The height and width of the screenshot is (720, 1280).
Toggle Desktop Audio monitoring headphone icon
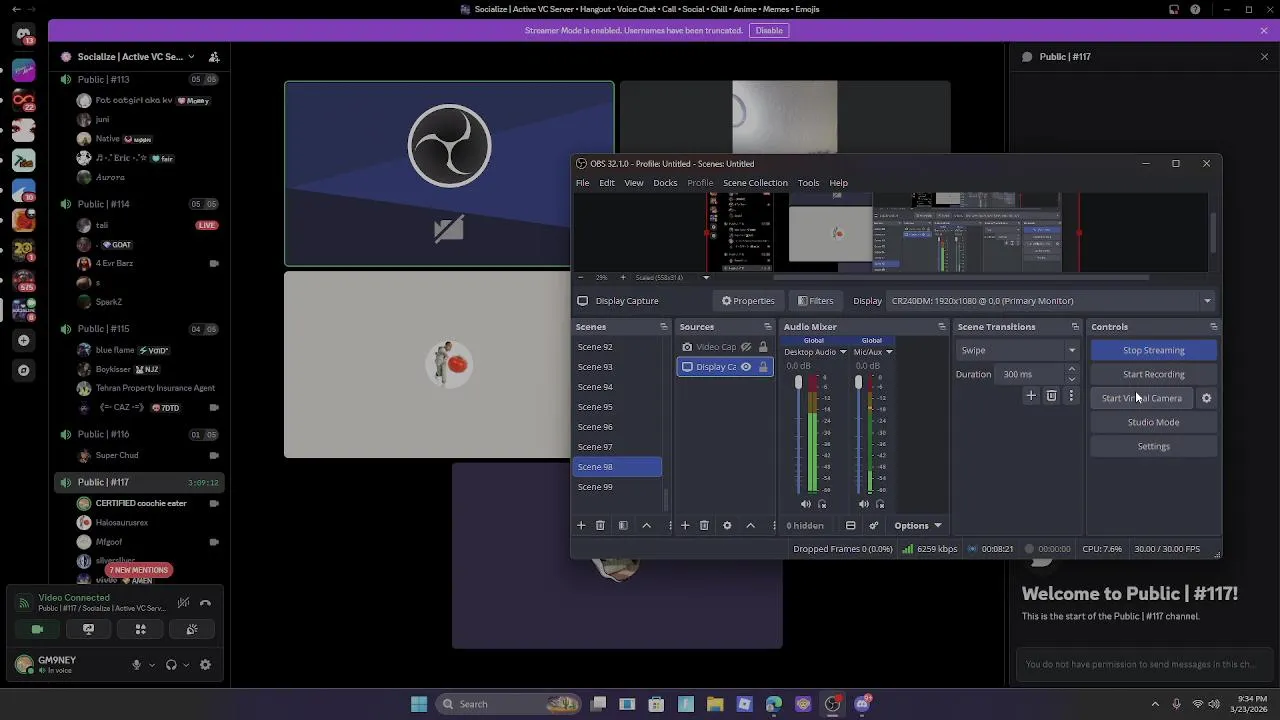822,504
